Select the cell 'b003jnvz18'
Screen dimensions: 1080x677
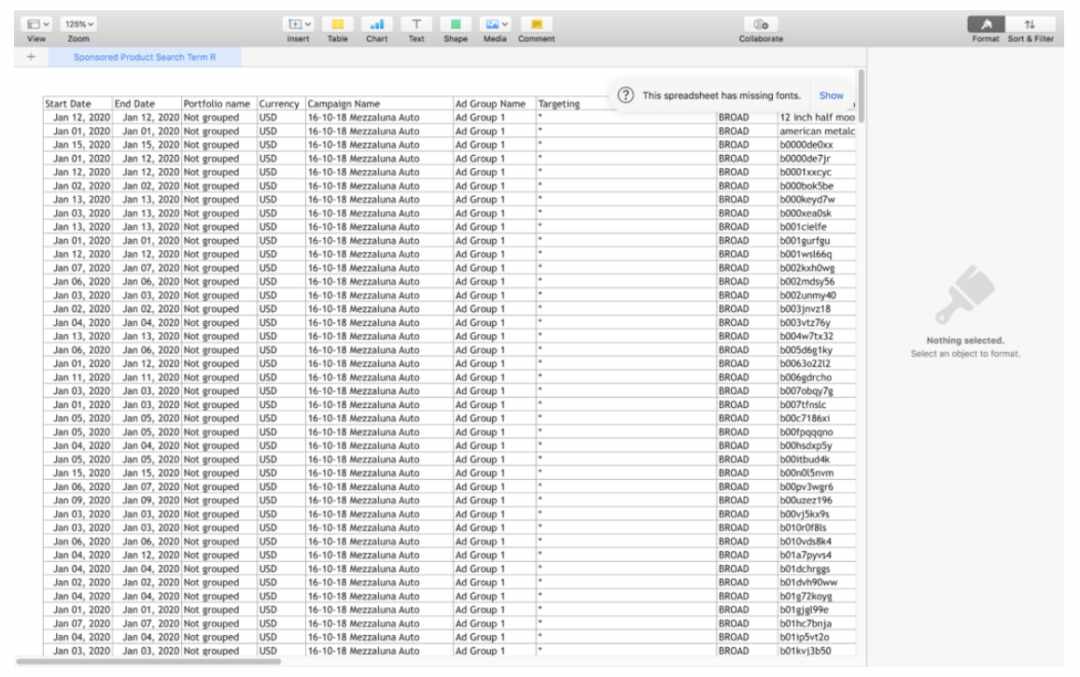click(x=817, y=309)
